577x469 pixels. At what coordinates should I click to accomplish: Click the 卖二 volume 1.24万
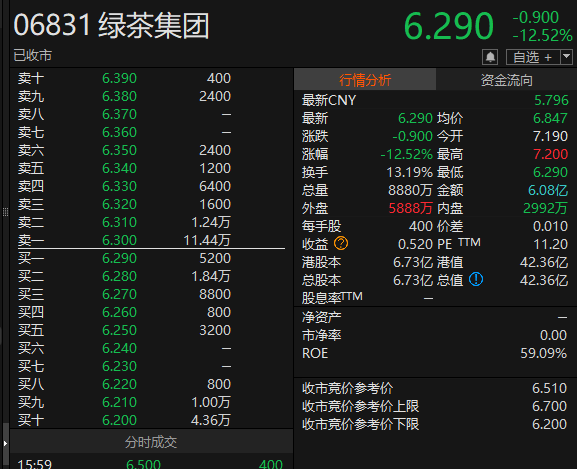click(x=211, y=222)
